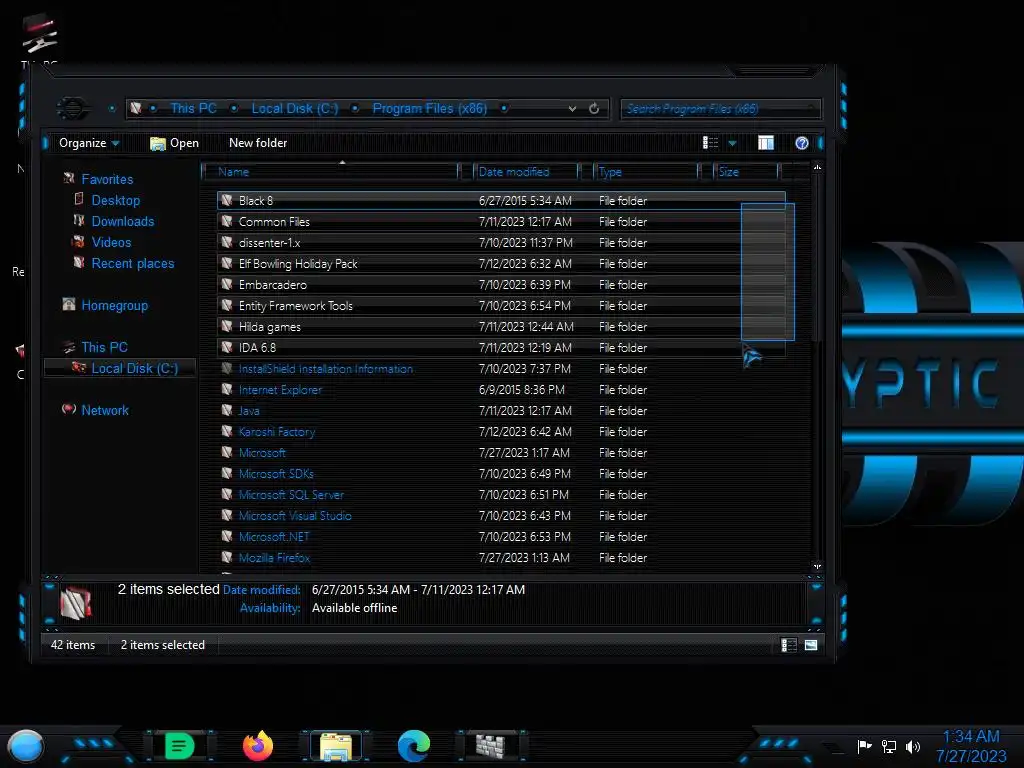Click the Open button in toolbar
Viewport: 1024px width, 768px height.
click(174, 143)
